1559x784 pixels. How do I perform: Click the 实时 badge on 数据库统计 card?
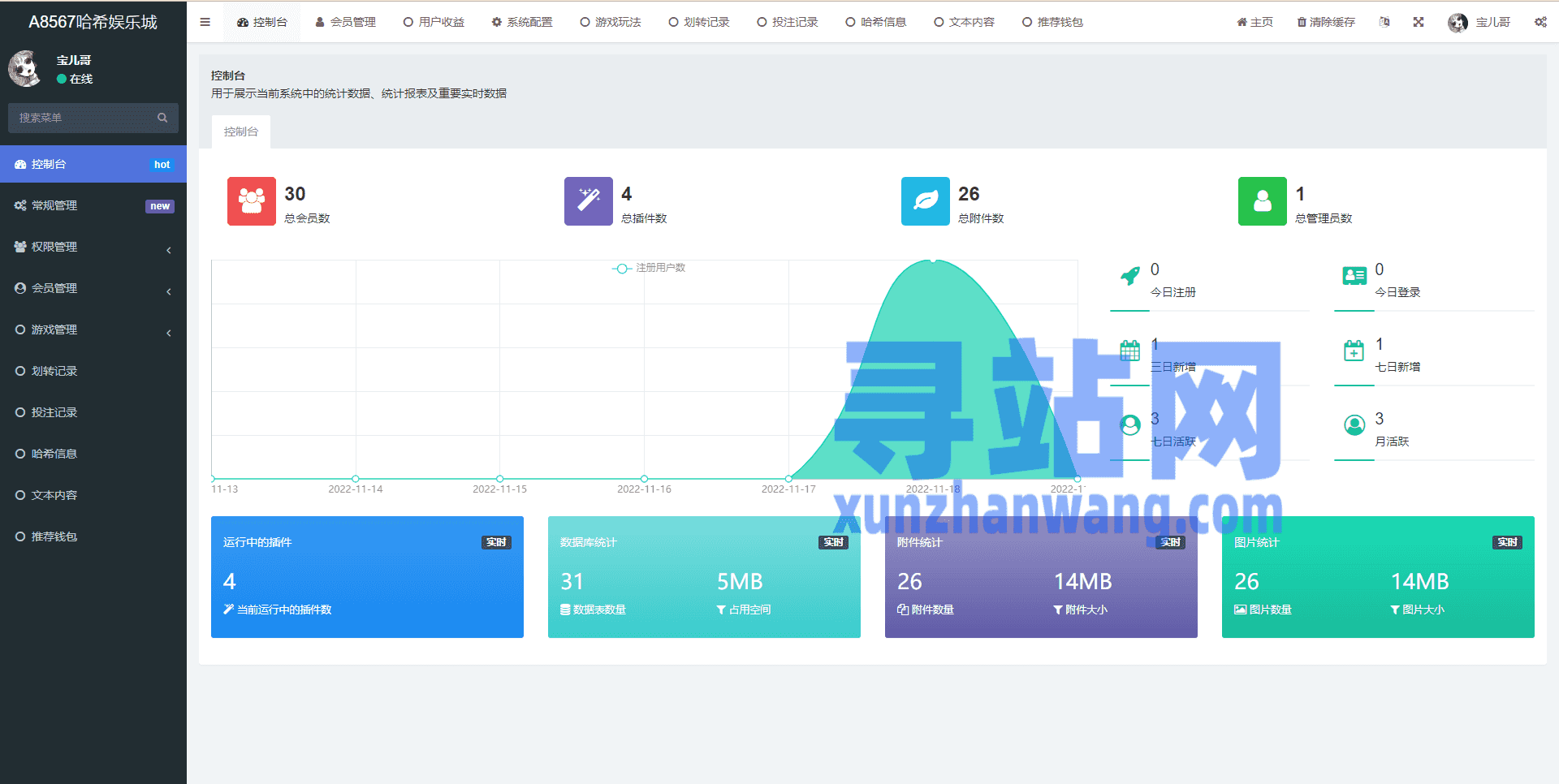[x=833, y=542]
